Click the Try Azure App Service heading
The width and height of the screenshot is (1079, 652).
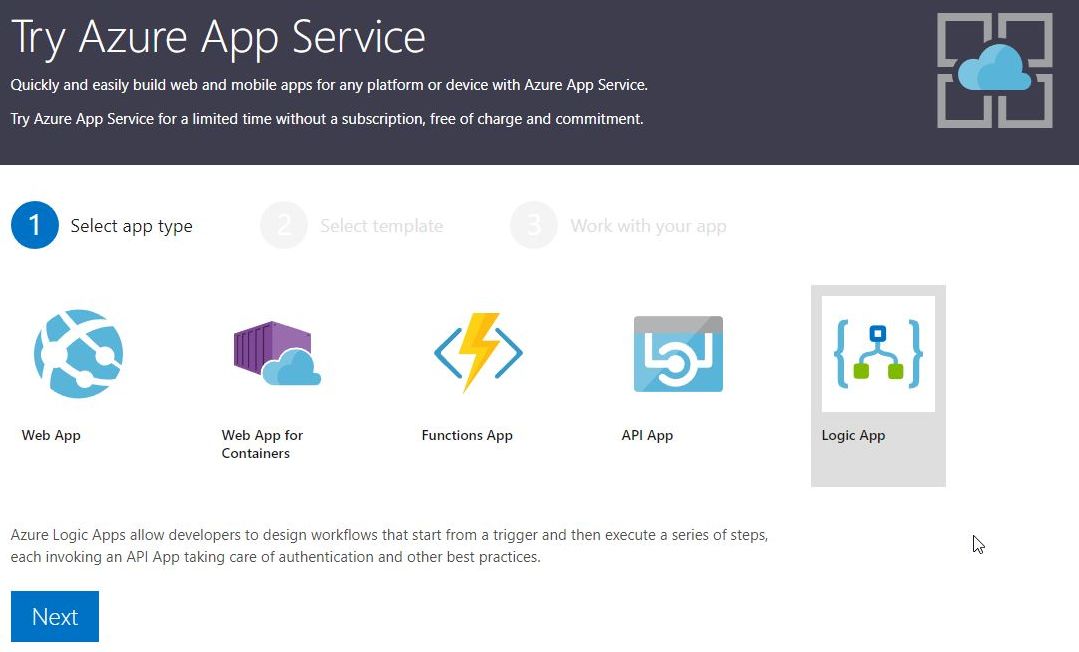point(218,37)
